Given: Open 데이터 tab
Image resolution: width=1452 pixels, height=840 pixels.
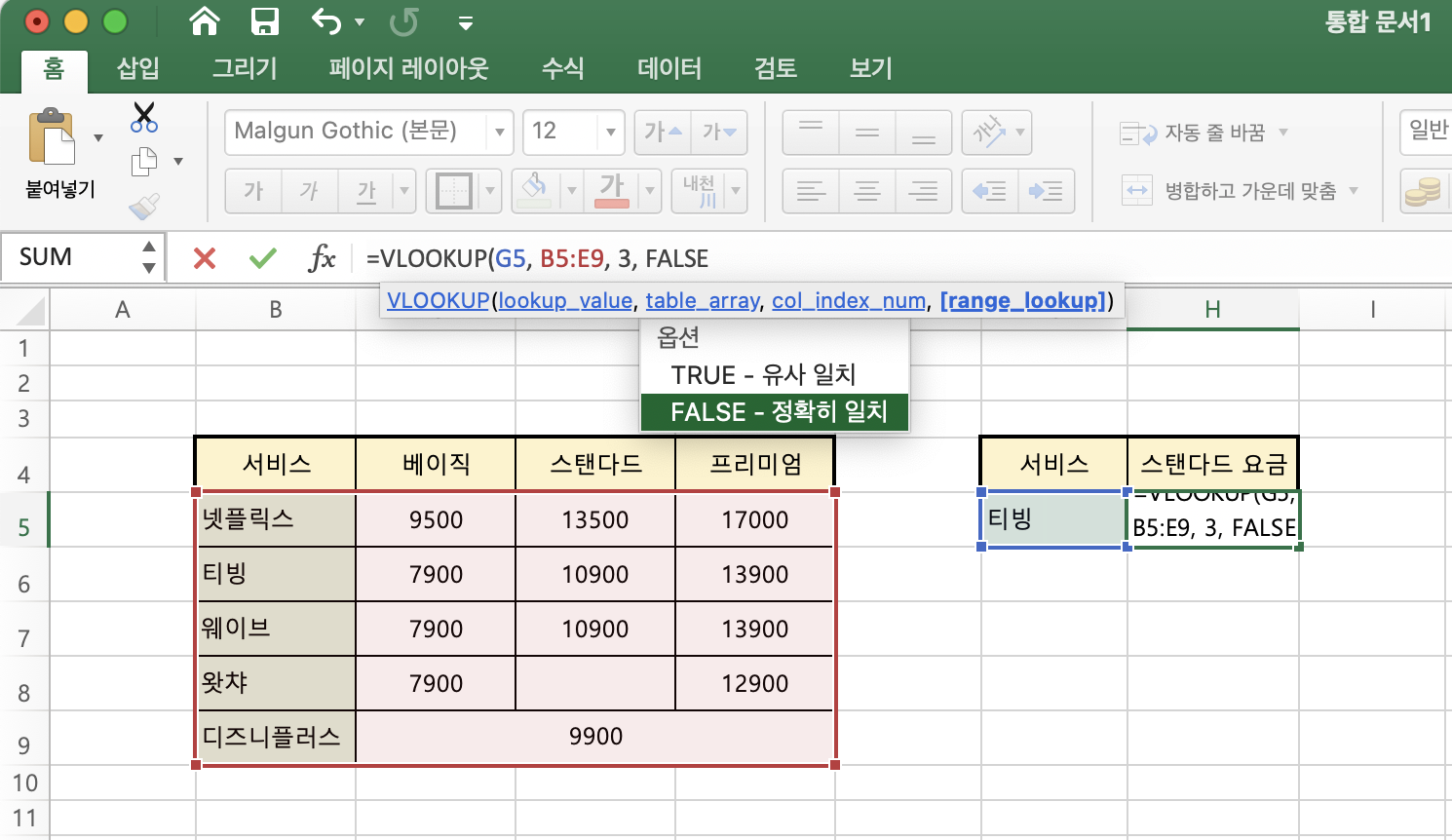Looking at the screenshot, I should [x=669, y=68].
